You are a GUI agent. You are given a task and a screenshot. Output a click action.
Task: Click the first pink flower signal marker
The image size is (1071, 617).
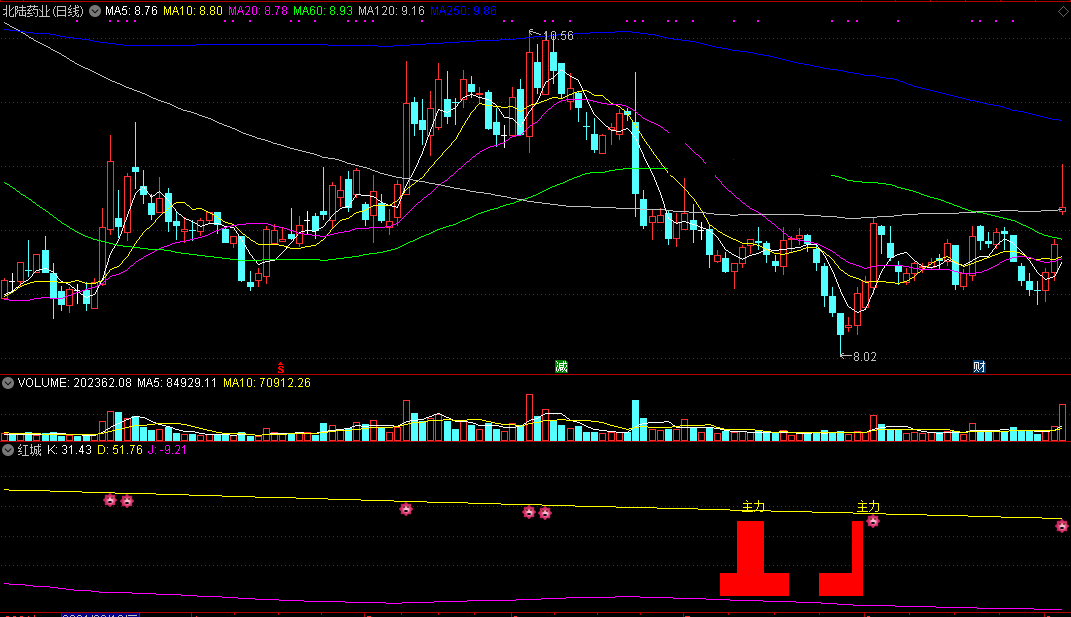pos(110,500)
